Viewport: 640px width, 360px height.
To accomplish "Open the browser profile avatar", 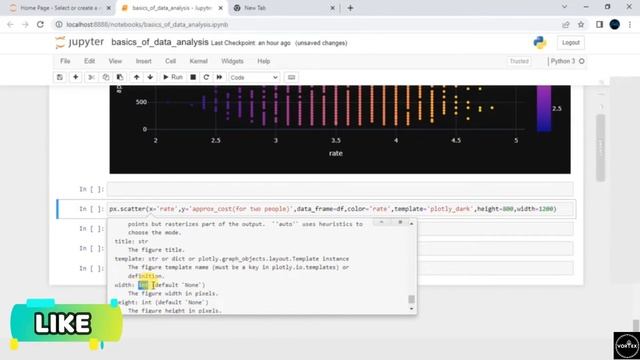I will pos(615,24).
